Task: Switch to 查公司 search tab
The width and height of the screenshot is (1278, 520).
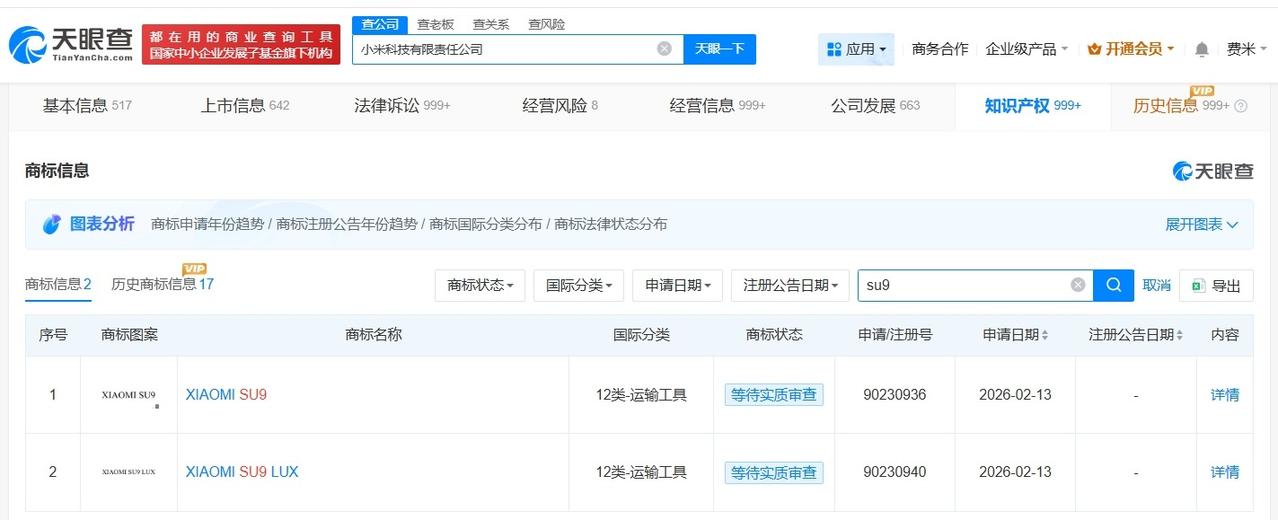Action: (380, 24)
